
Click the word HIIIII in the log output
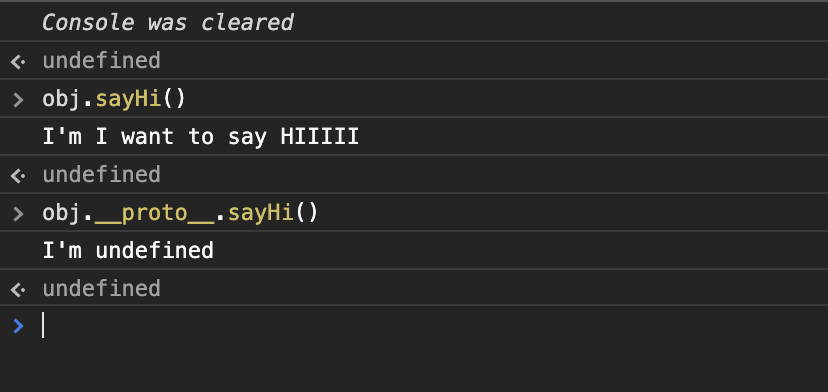(x=320, y=137)
